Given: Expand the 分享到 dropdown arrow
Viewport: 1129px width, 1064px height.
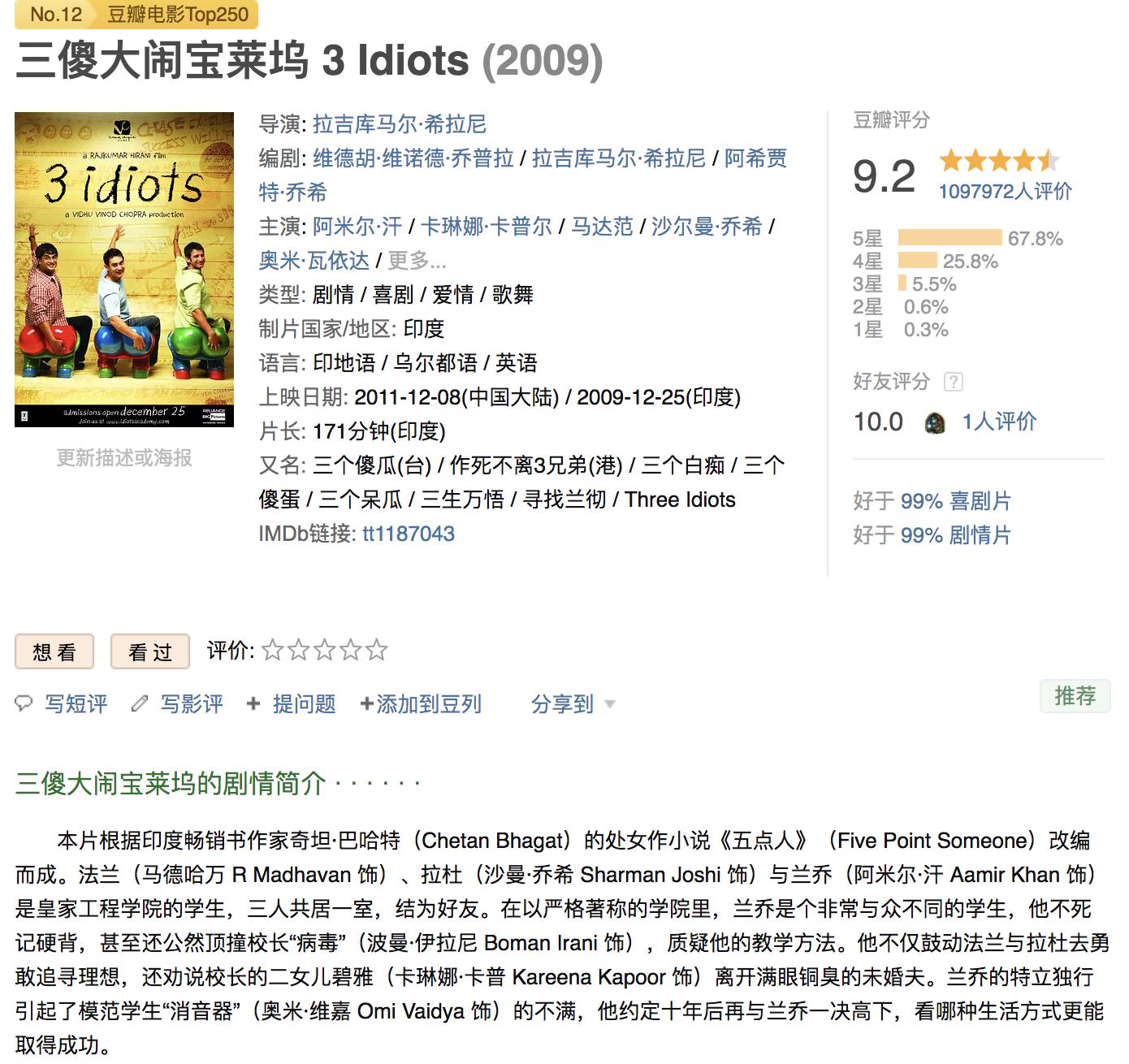Looking at the screenshot, I should click(x=610, y=704).
